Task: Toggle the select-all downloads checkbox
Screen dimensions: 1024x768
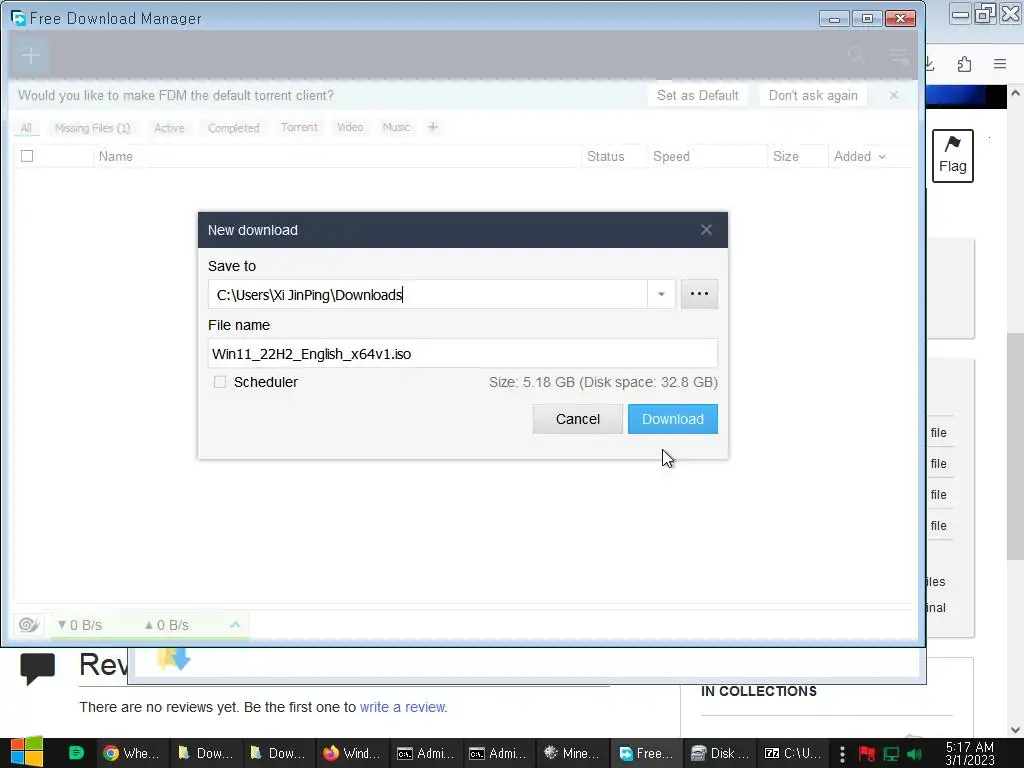Action: (27, 156)
